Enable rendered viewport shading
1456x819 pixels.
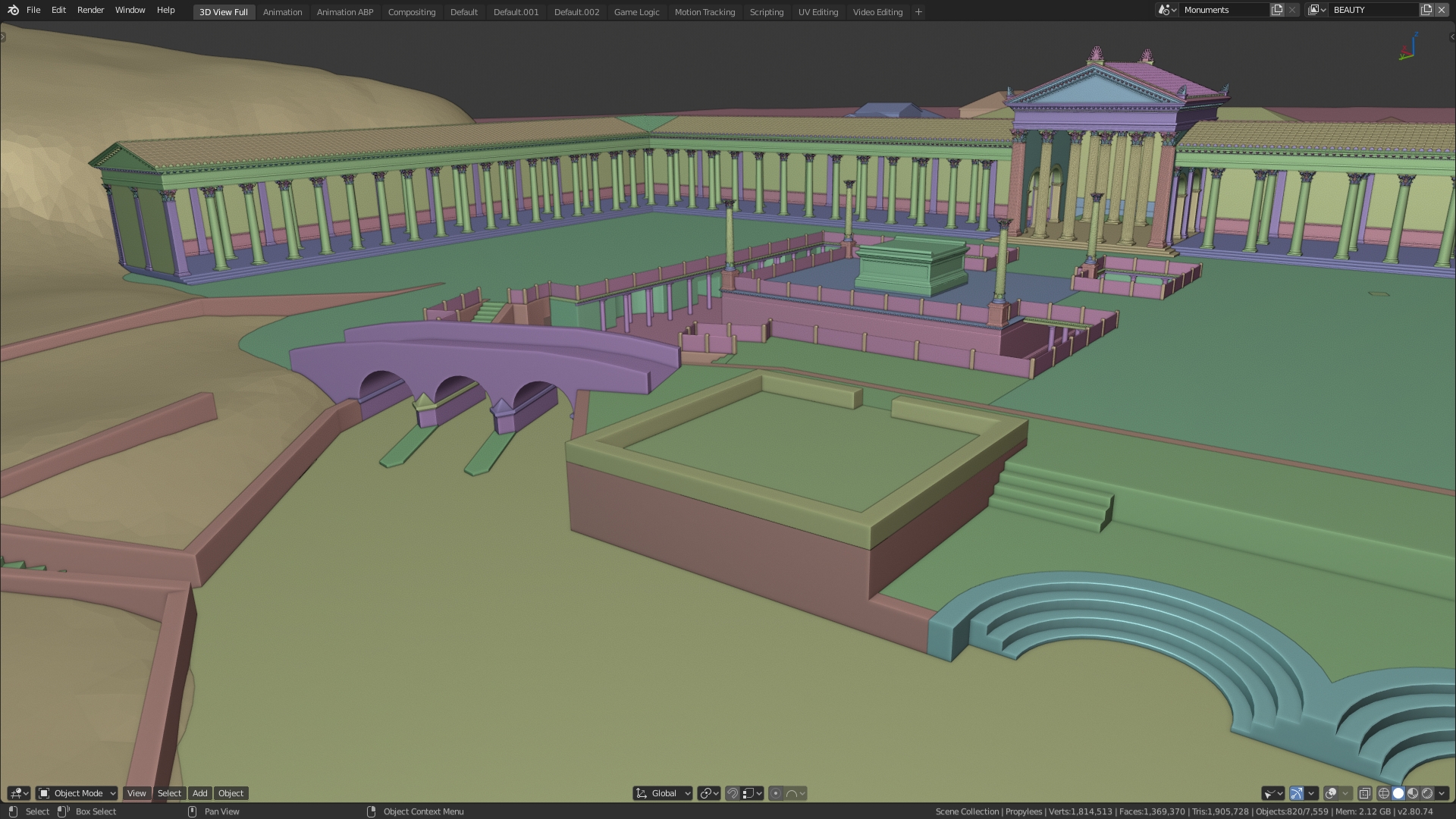coord(1427,793)
